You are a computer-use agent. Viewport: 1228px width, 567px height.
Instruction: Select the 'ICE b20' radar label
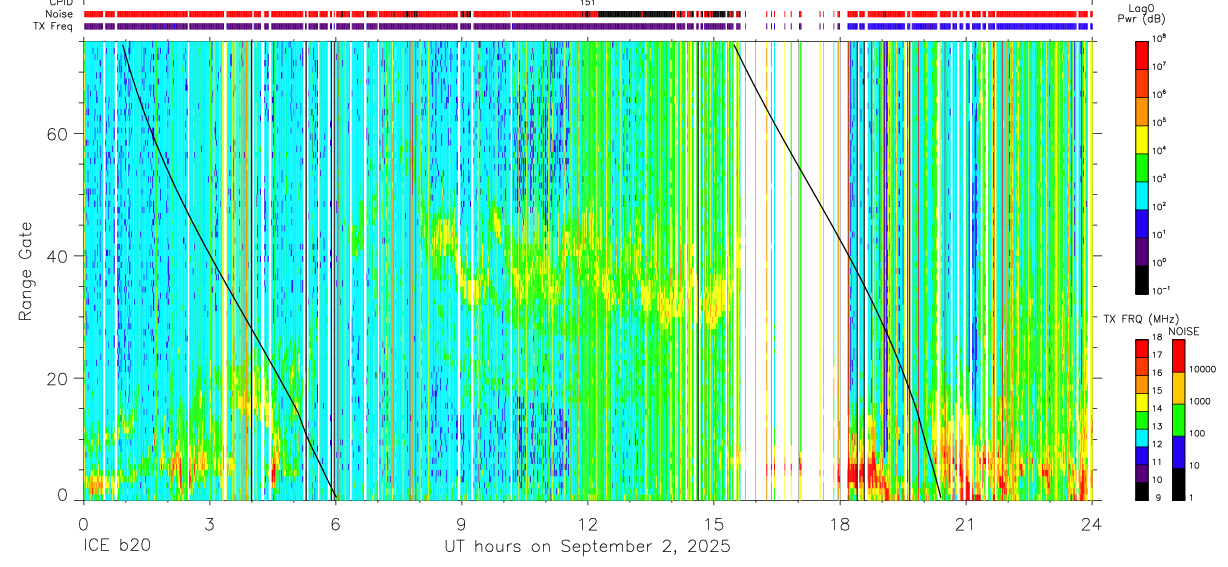click(115, 547)
